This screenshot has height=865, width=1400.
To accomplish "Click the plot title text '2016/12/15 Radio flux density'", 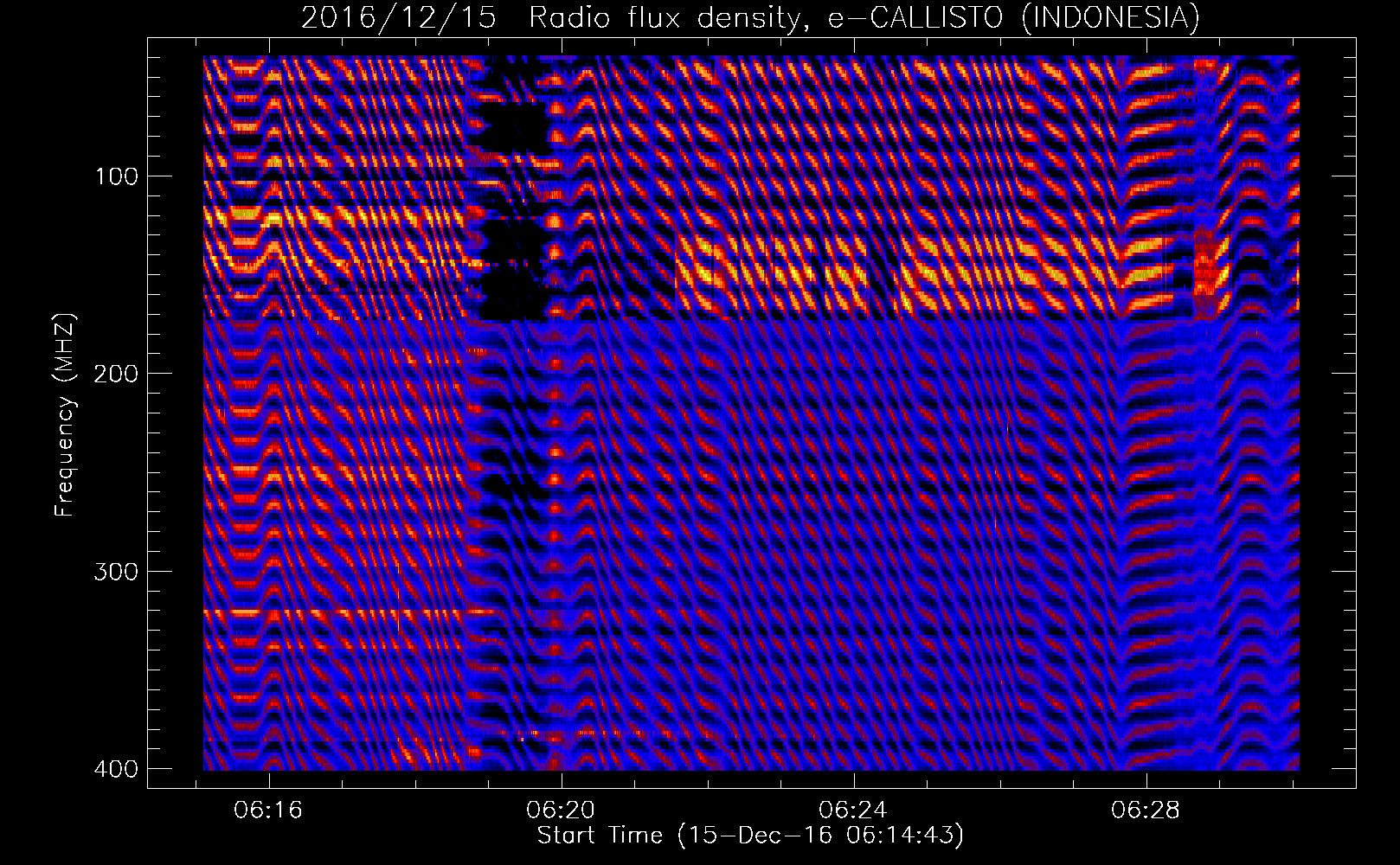I will point(556,19).
